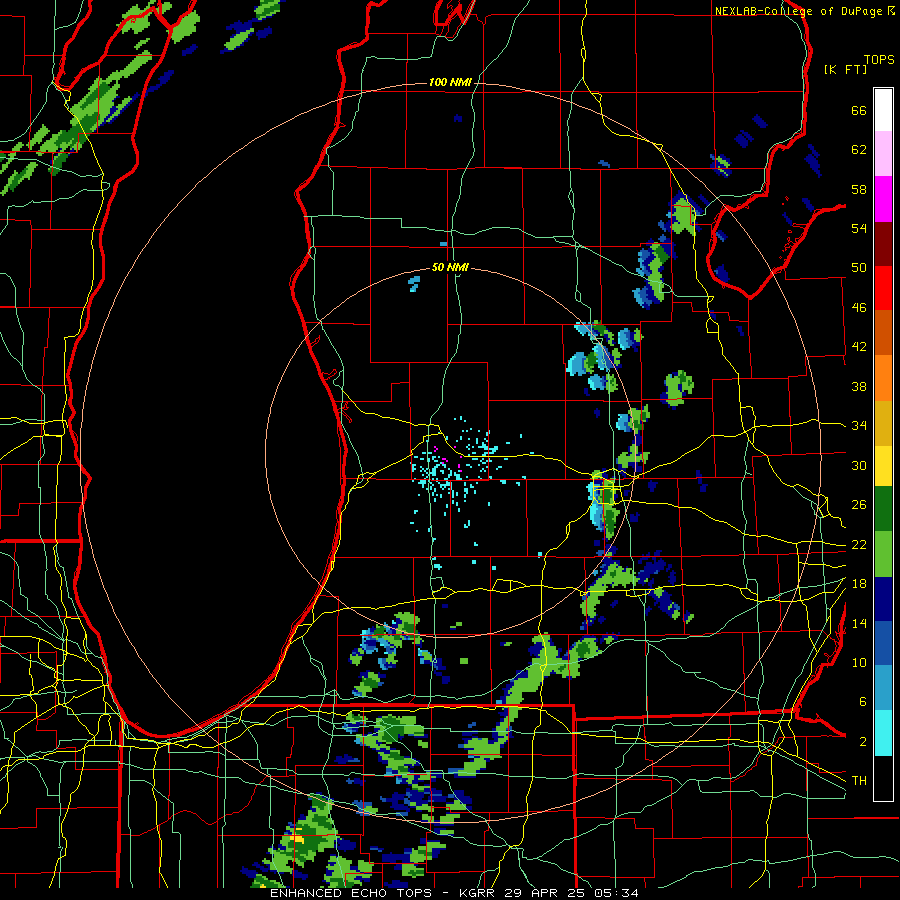Click the 66 legend value
Viewport: 900px width, 900px height.
coord(859,111)
